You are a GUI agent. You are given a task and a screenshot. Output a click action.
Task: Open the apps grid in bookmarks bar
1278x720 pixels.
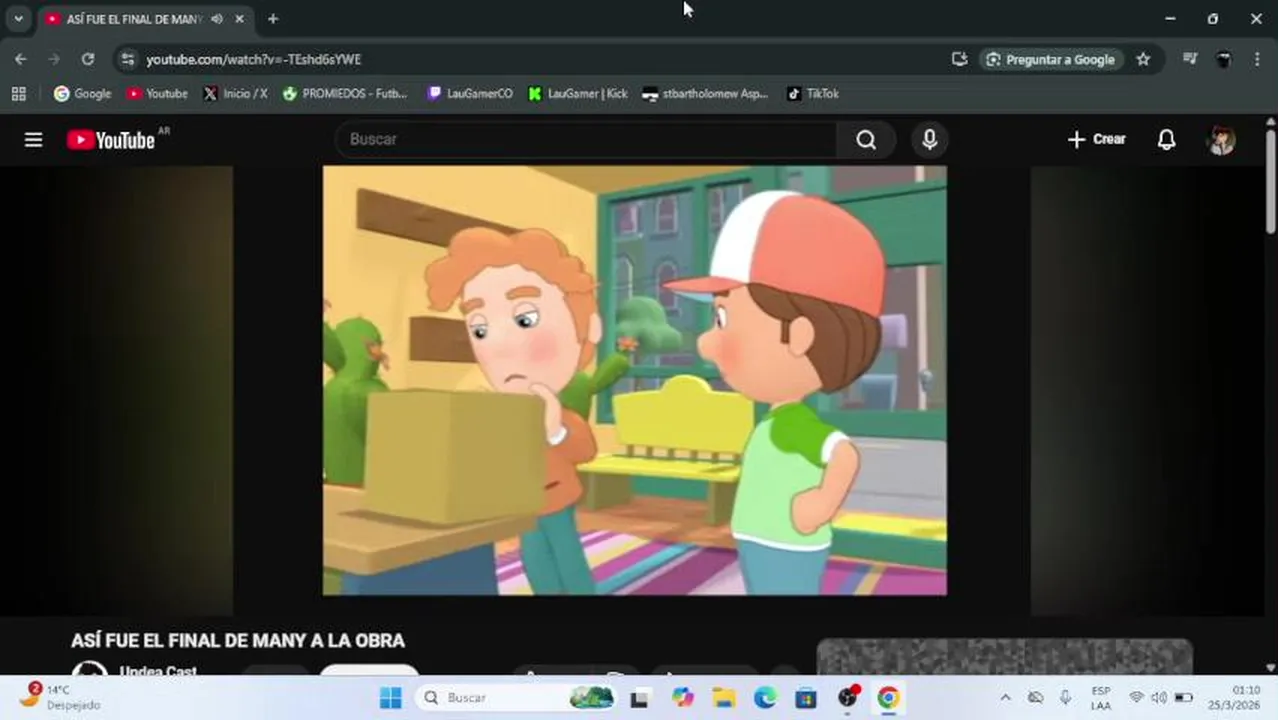click(x=18, y=94)
